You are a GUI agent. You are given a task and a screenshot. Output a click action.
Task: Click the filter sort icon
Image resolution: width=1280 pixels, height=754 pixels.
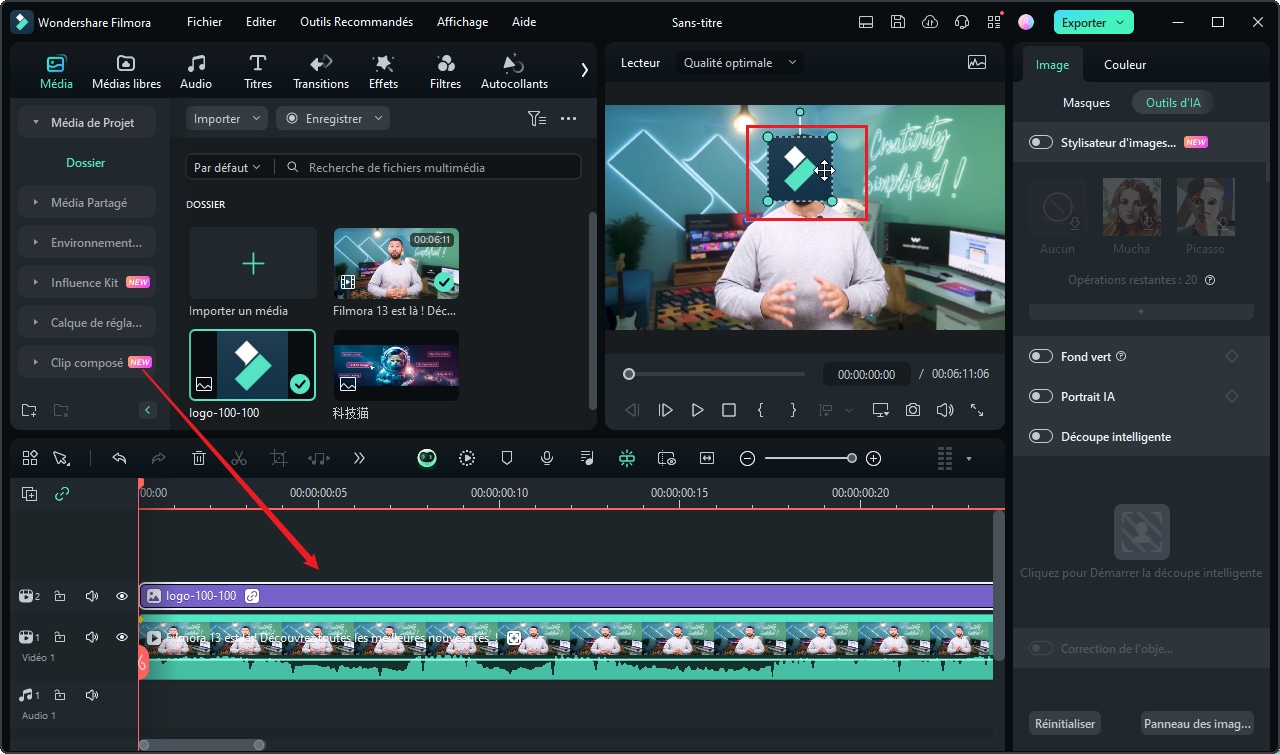pyautogui.click(x=537, y=118)
